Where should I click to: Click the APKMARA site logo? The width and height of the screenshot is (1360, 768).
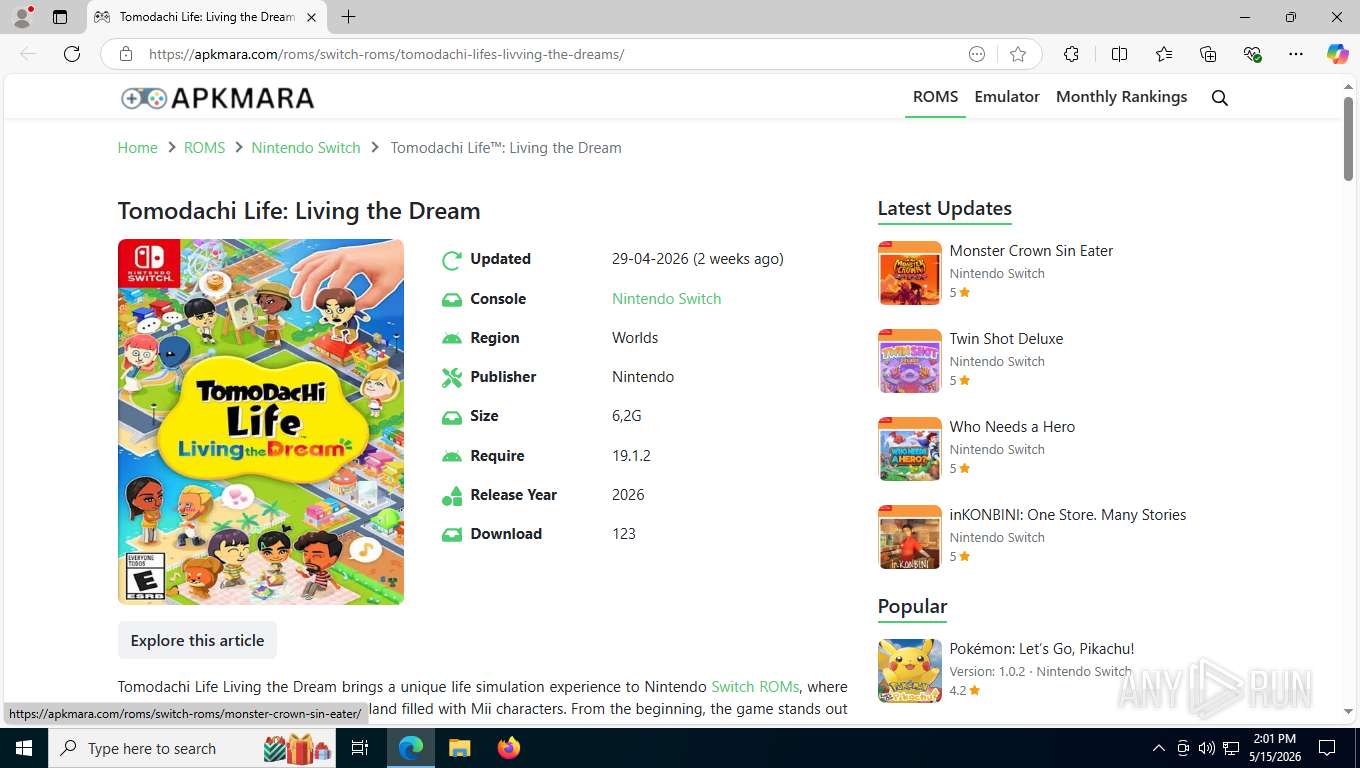point(217,98)
